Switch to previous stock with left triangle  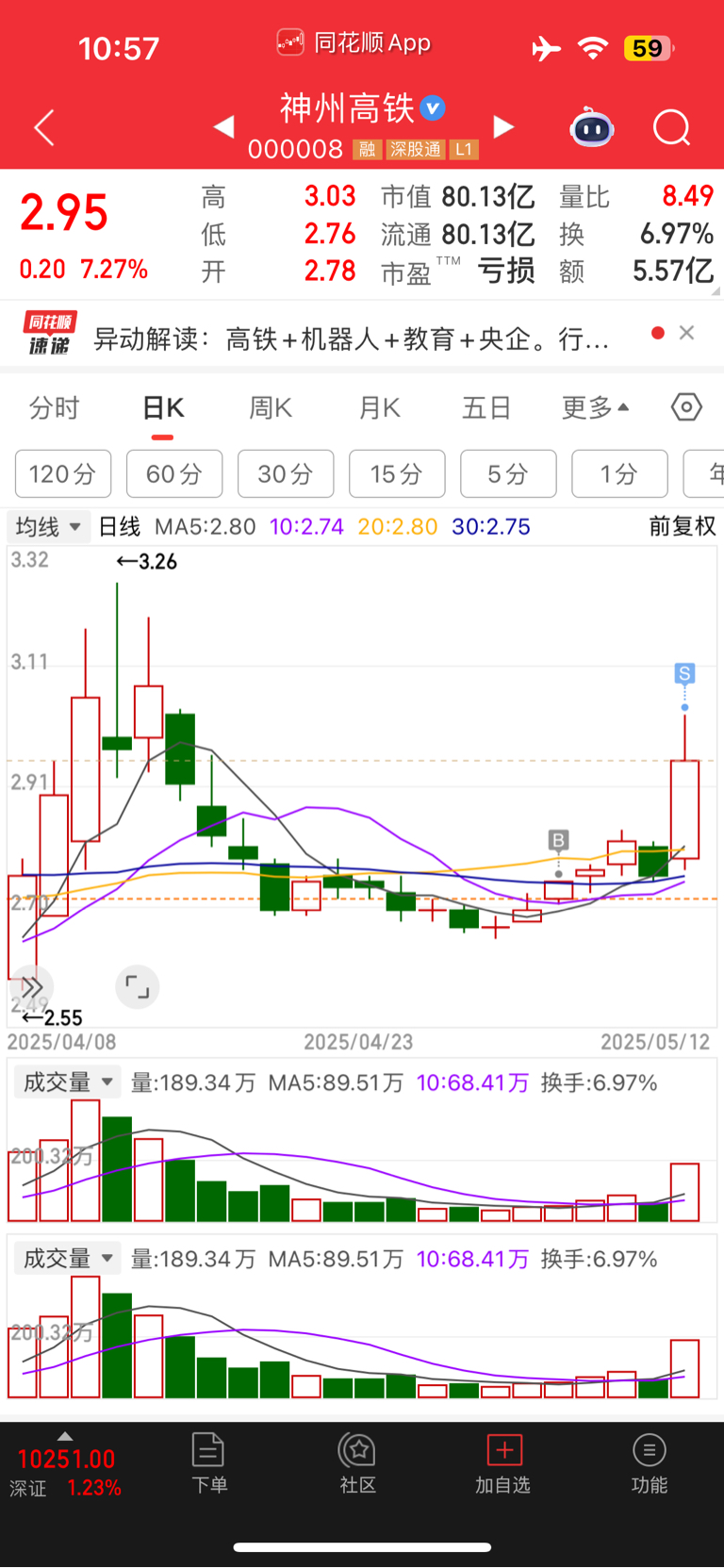click(224, 126)
